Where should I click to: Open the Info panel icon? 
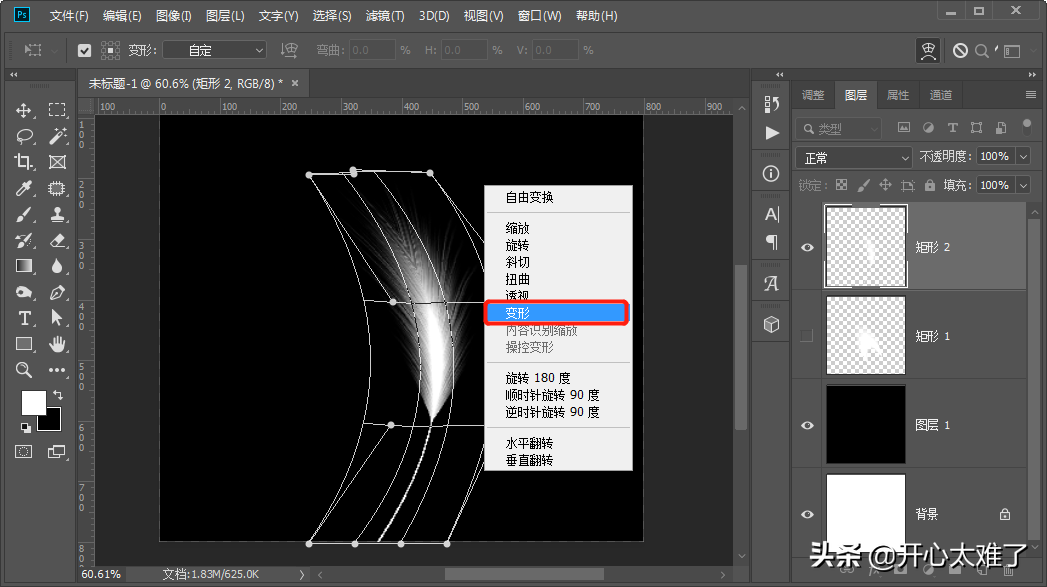[771, 174]
